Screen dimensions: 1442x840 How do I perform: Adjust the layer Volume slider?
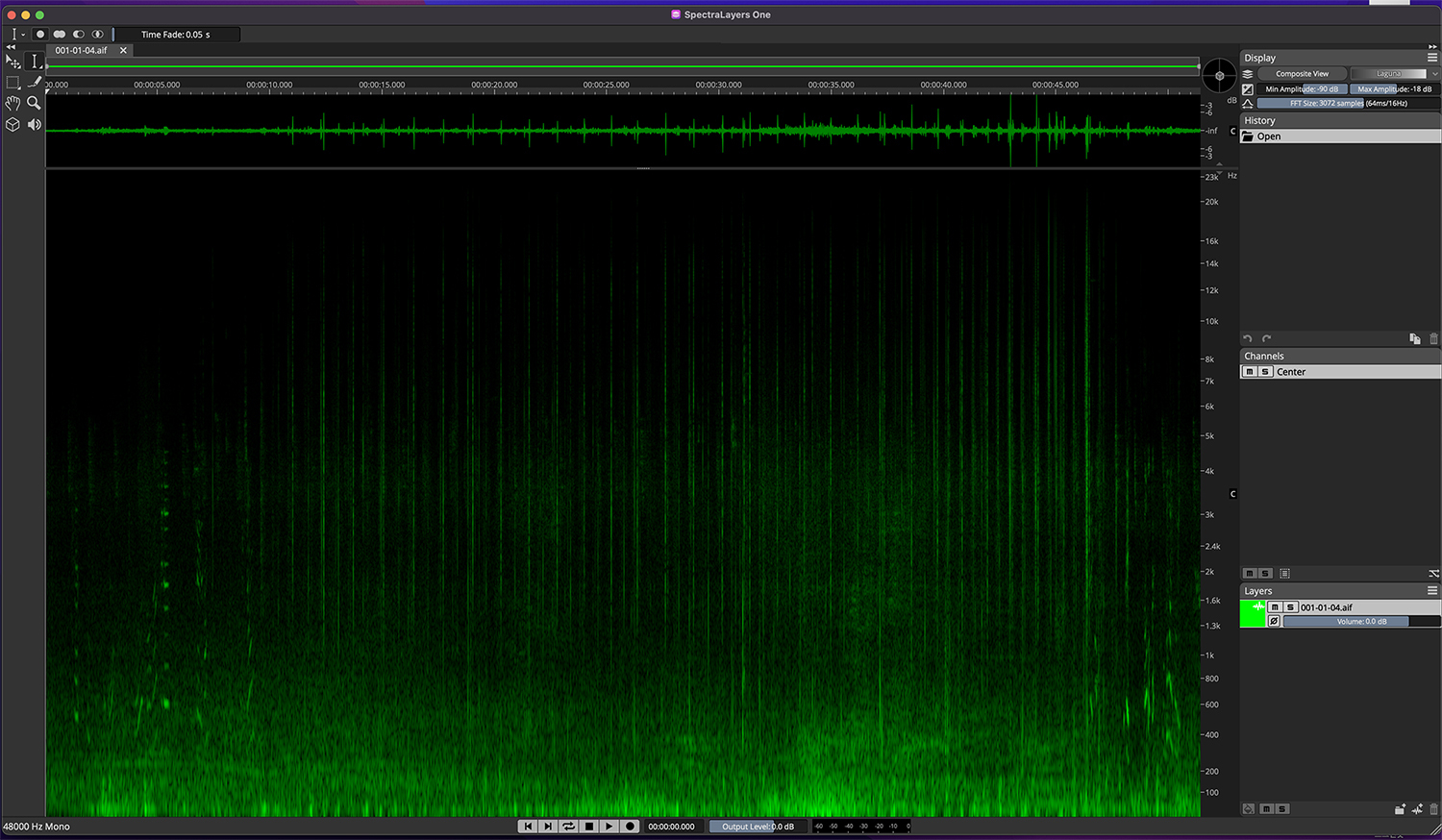1361,622
